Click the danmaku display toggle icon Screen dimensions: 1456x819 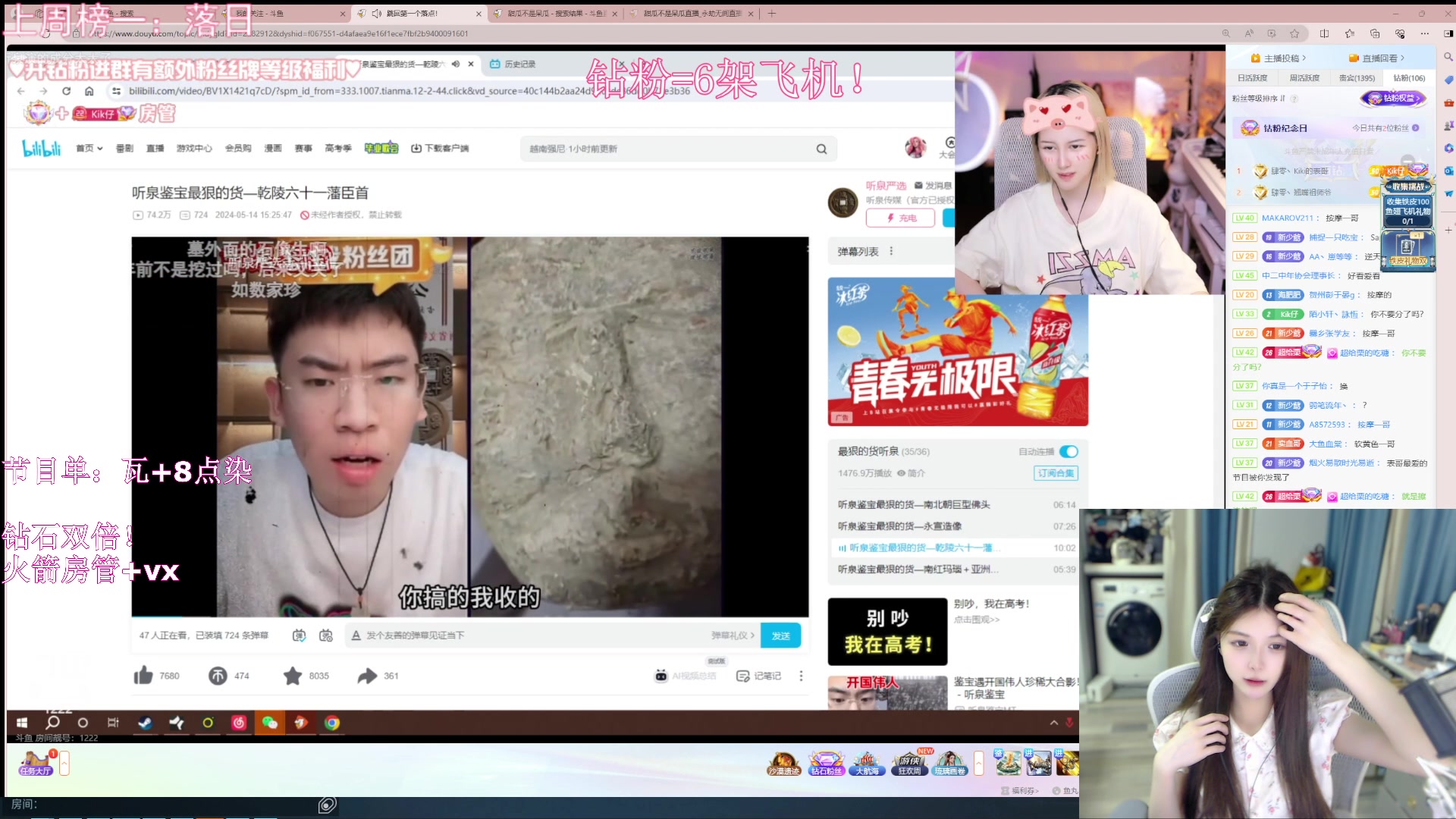[x=300, y=635]
